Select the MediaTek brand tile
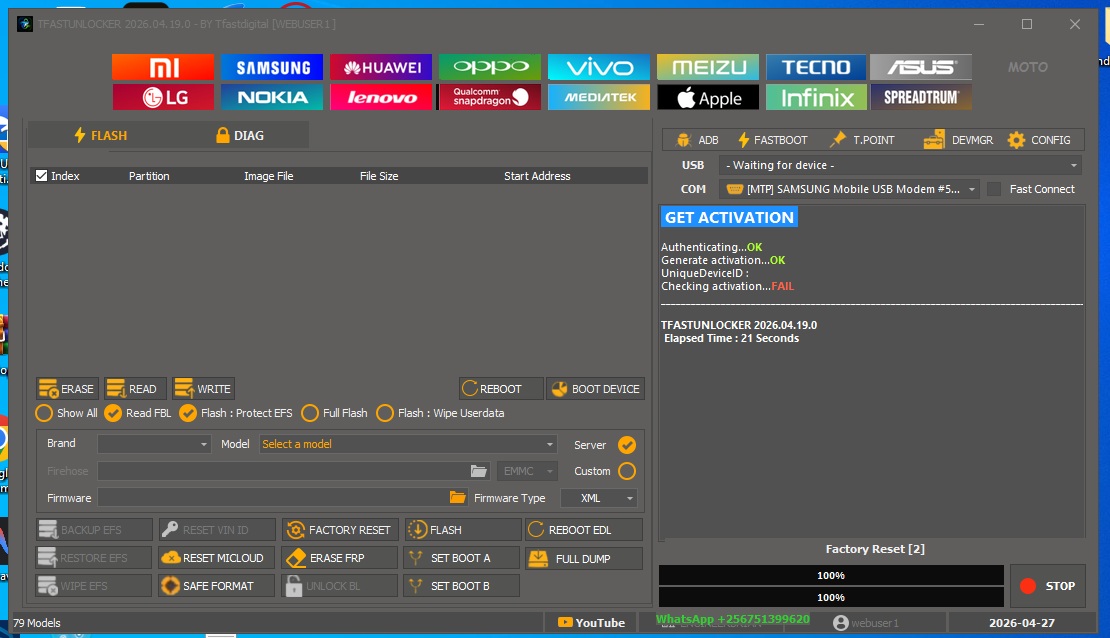 [x=599, y=97]
